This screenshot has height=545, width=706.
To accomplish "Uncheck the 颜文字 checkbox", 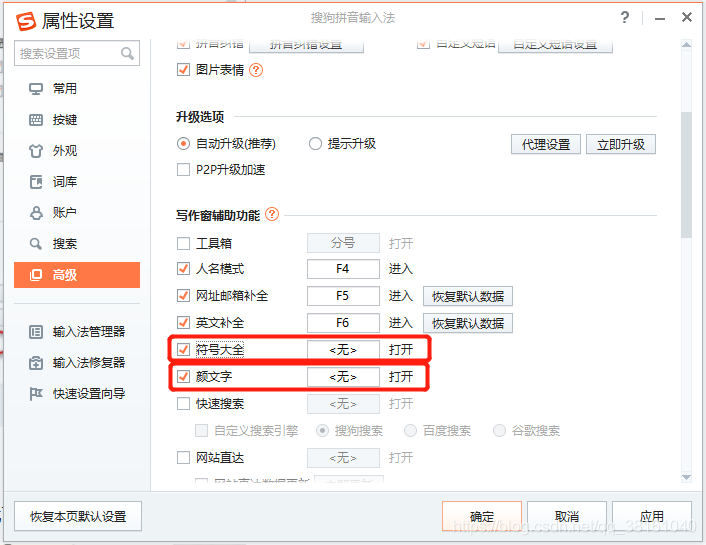I will (183, 377).
